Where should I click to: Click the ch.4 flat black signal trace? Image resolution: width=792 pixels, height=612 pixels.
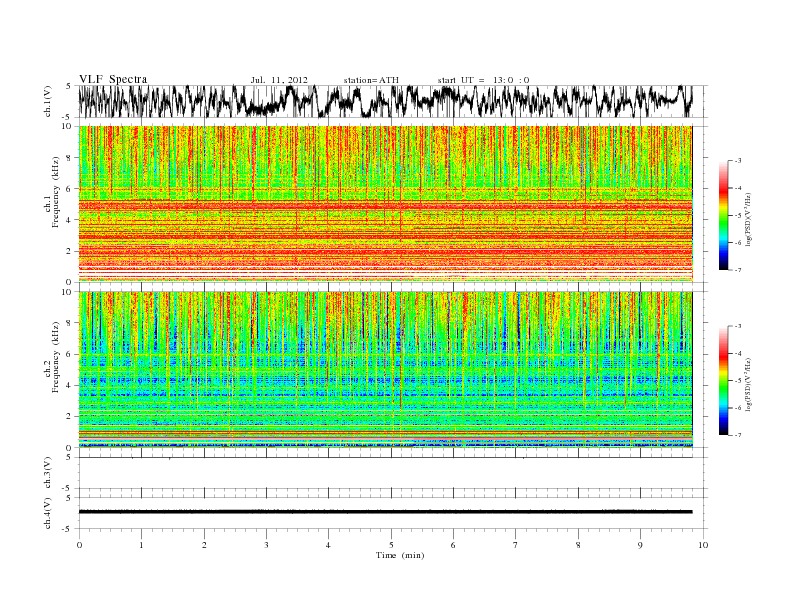point(385,512)
